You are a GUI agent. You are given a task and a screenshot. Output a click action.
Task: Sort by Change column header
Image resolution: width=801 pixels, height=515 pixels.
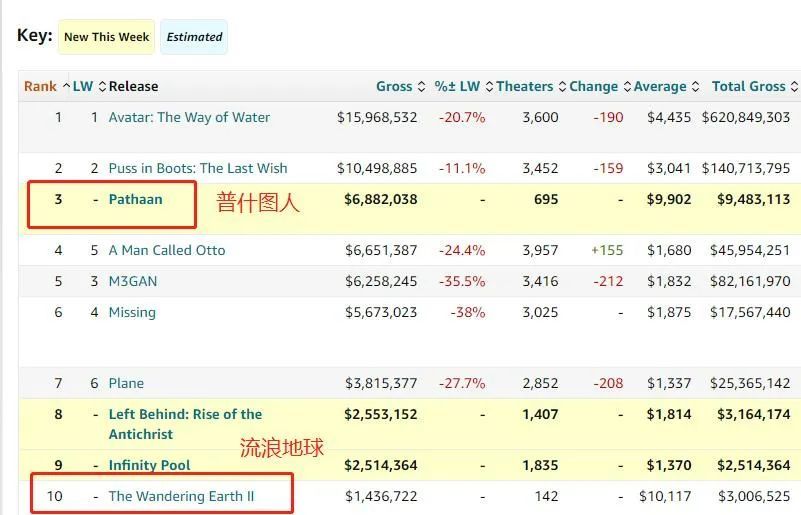coord(600,86)
